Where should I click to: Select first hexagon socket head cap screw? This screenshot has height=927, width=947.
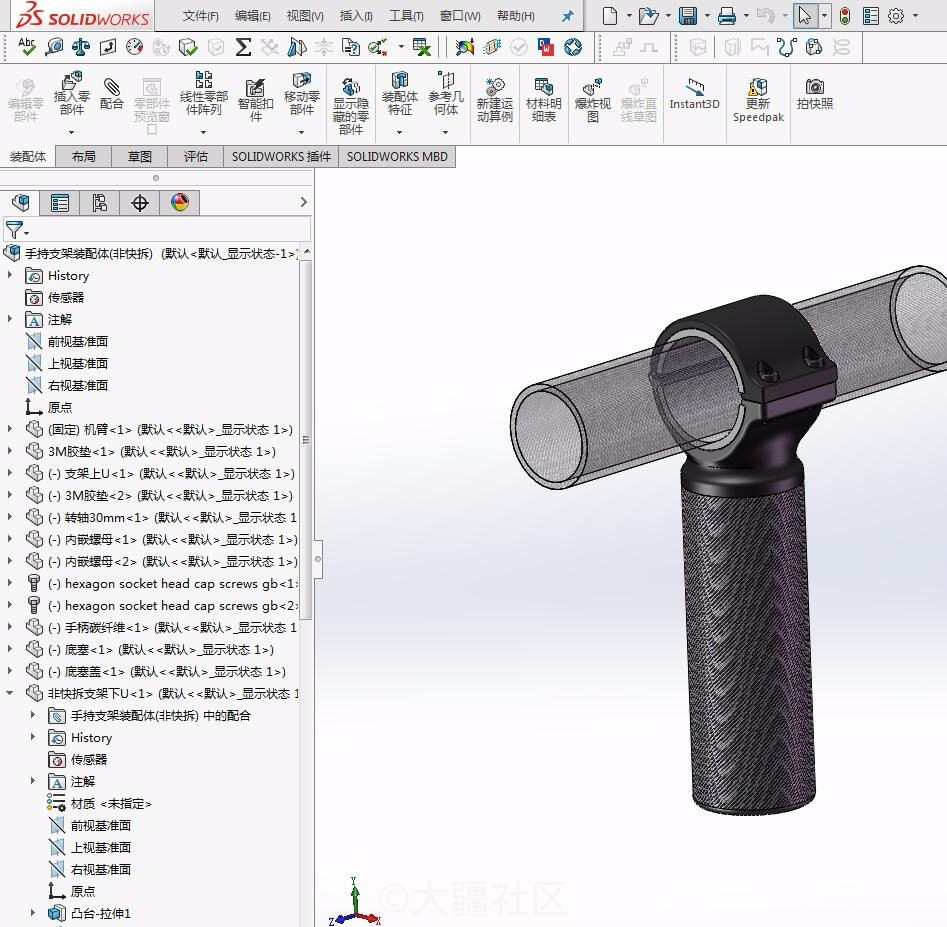[x=162, y=583]
